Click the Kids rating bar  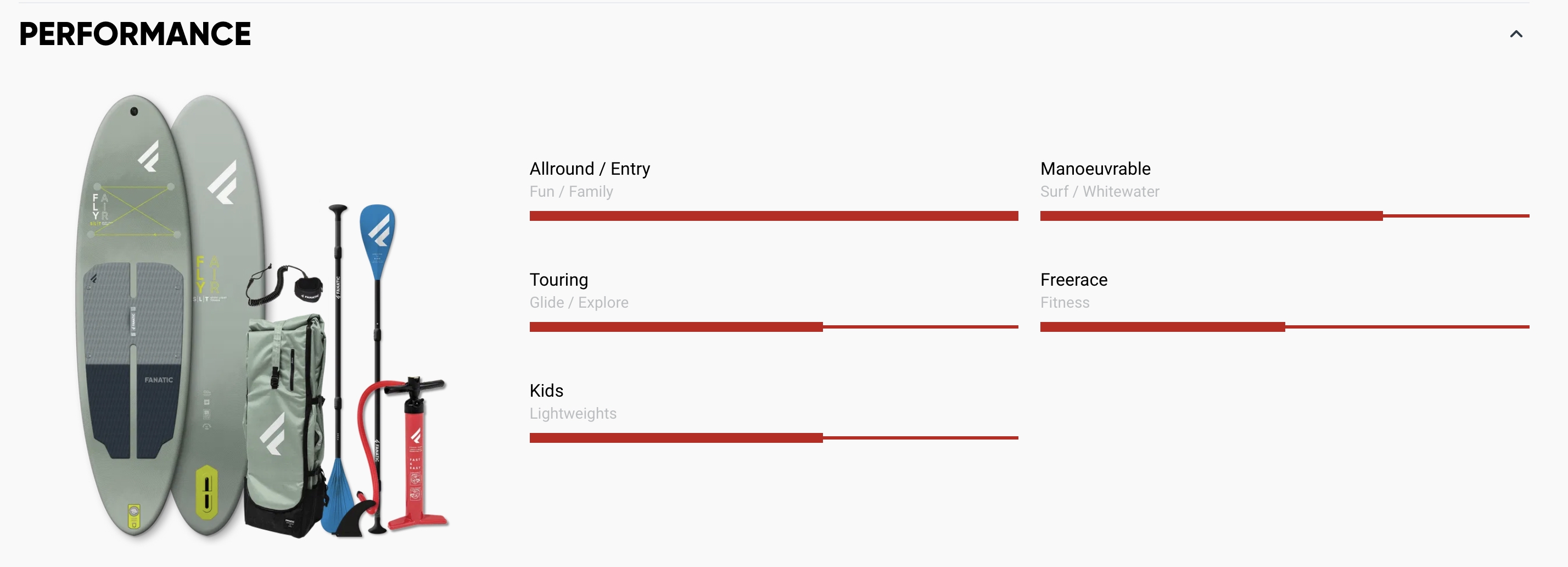(x=774, y=438)
